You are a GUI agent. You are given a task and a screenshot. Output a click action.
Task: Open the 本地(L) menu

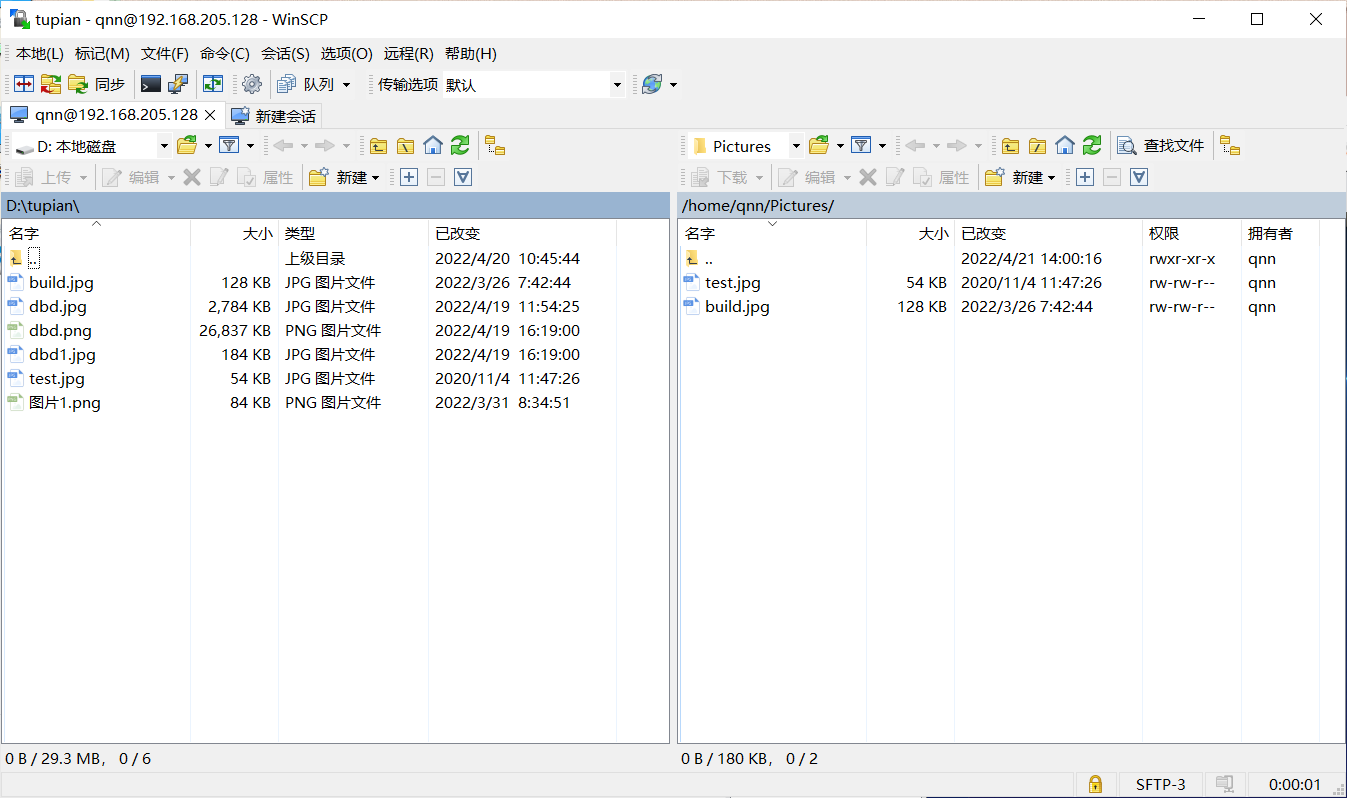[x=39, y=54]
